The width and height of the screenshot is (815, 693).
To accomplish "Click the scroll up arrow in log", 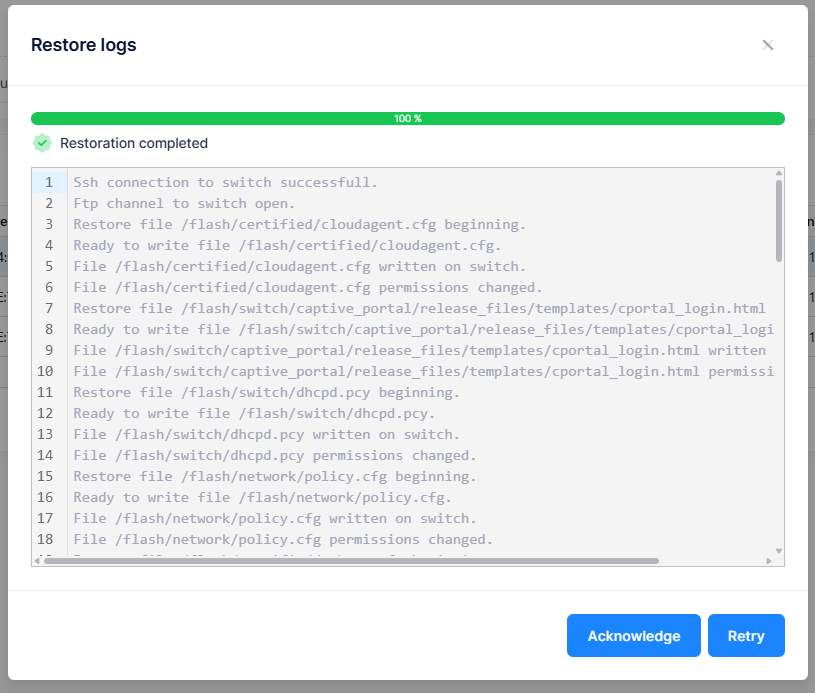I will pyautogui.click(x=778, y=174).
